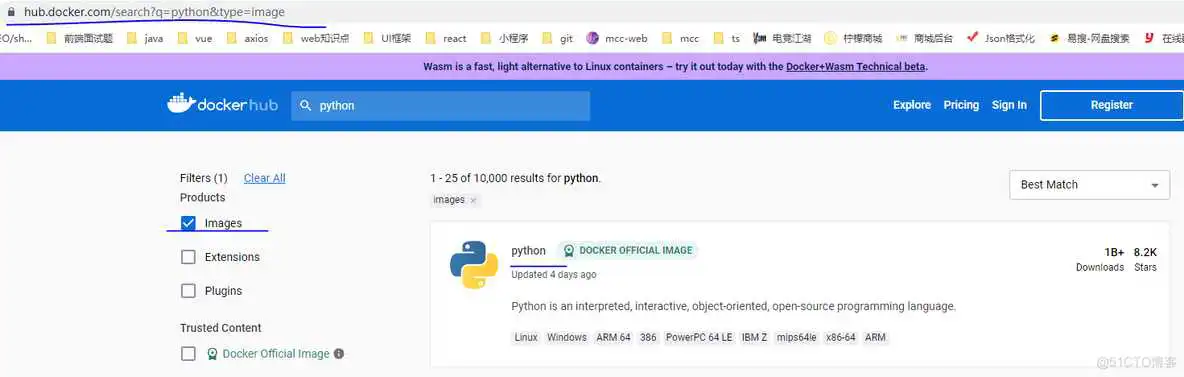The image size is (1184, 377).
Task: Open the 电竞江湖 bookmark
Action: 782,39
